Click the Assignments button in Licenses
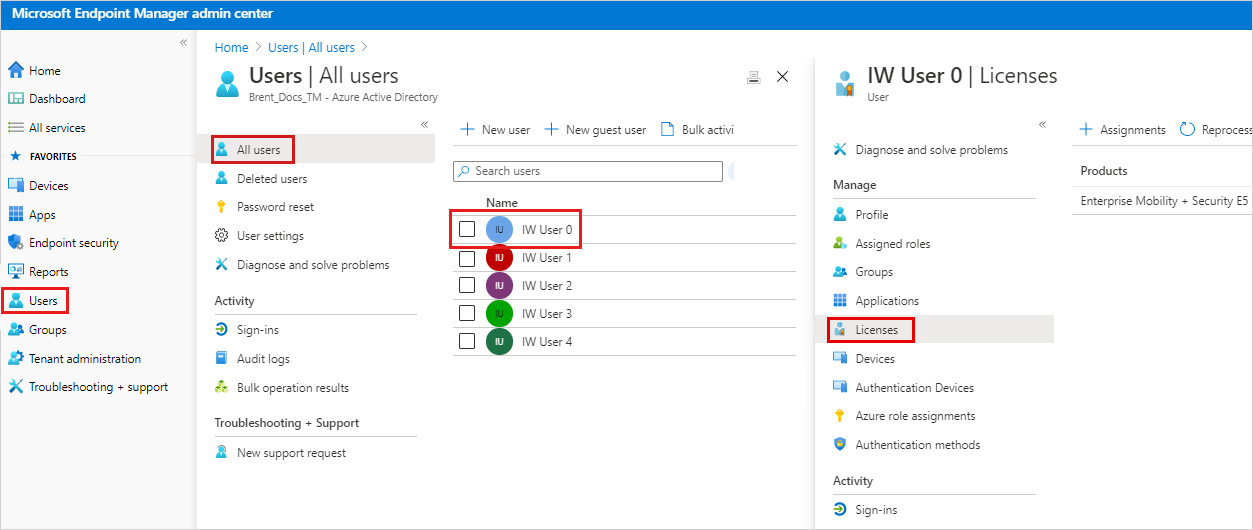The image size is (1253, 530). (1122, 130)
